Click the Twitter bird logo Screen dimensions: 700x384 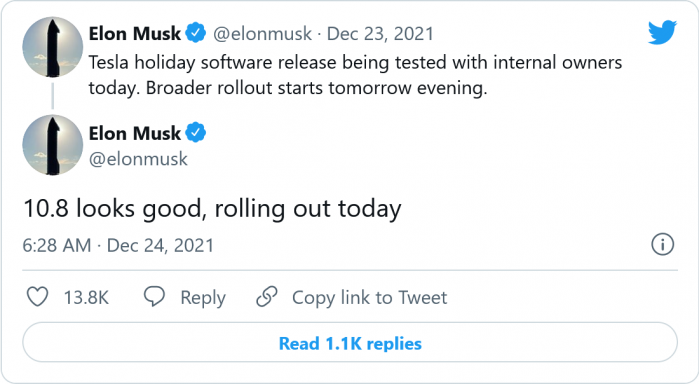point(662,32)
